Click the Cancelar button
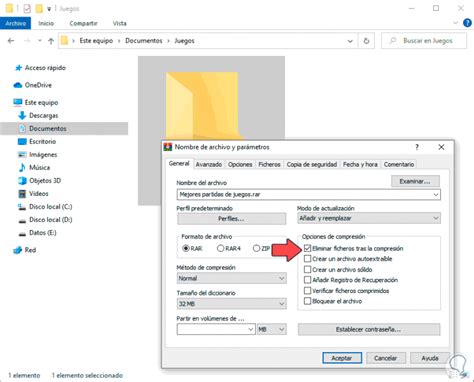The width and height of the screenshot is (474, 382). tap(386, 358)
